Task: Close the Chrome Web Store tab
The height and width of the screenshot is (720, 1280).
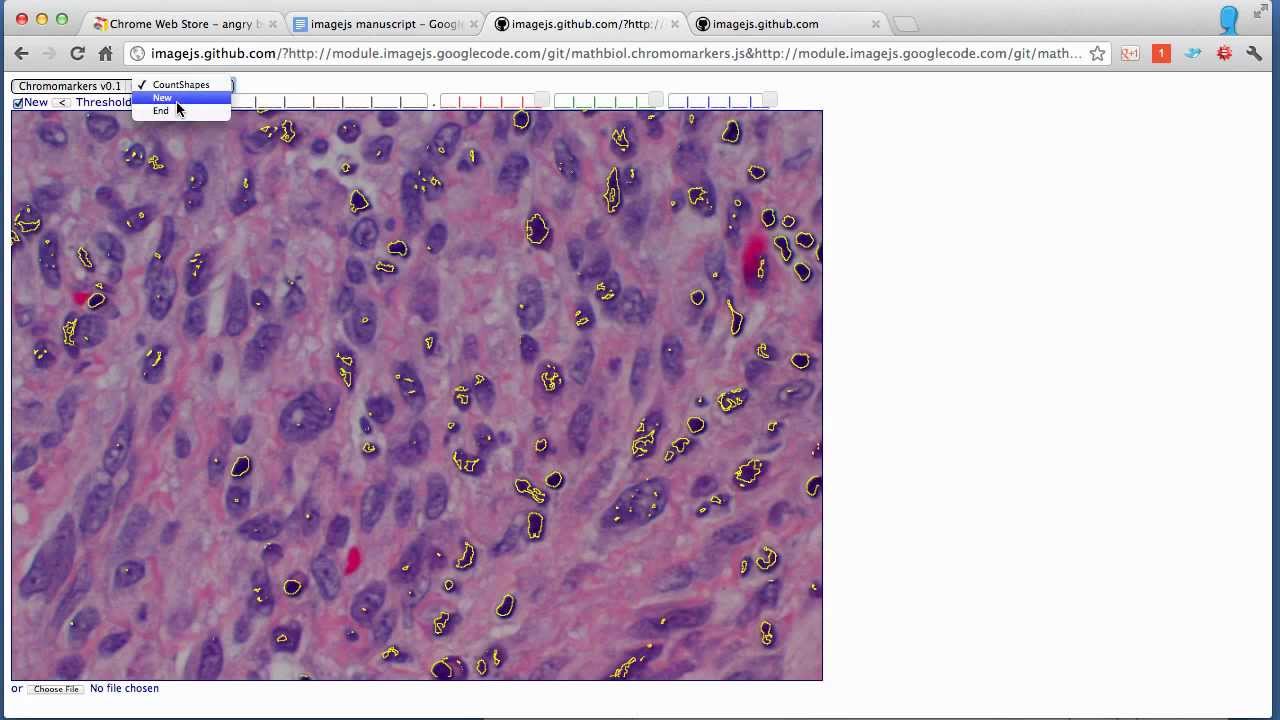Action: click(273, 24)
